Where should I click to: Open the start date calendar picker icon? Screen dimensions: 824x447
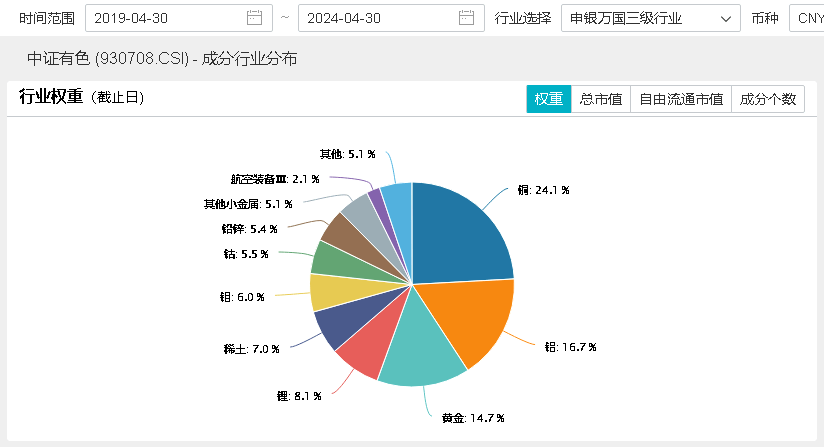[x=255, y=18]
